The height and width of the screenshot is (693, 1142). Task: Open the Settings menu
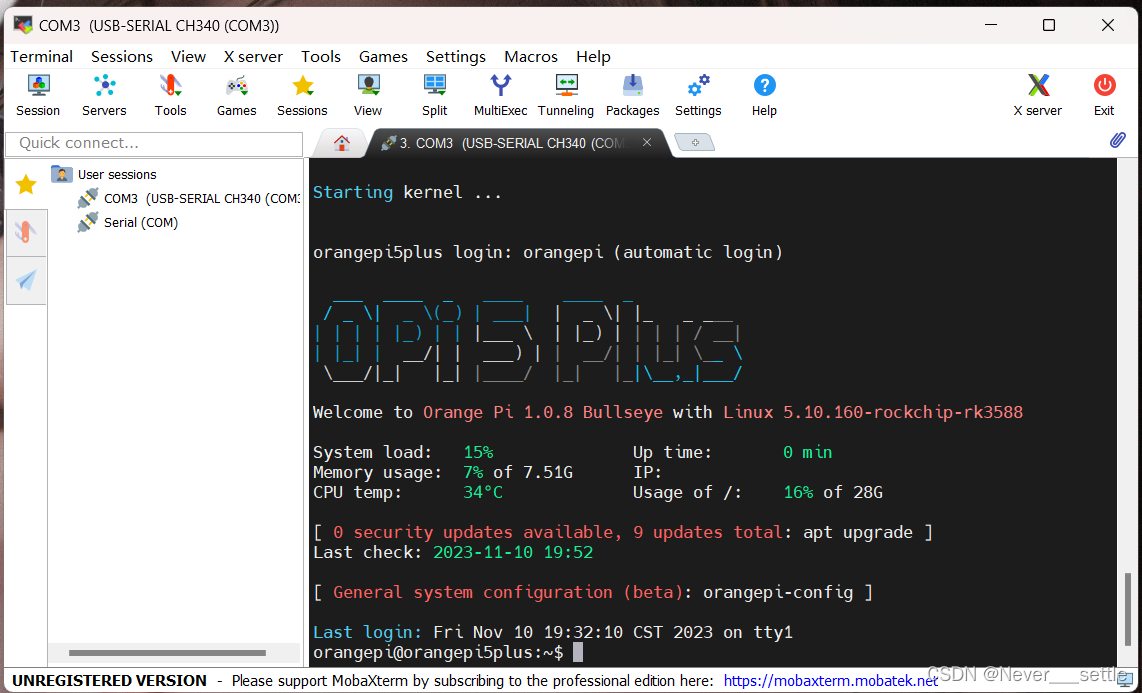456,56
